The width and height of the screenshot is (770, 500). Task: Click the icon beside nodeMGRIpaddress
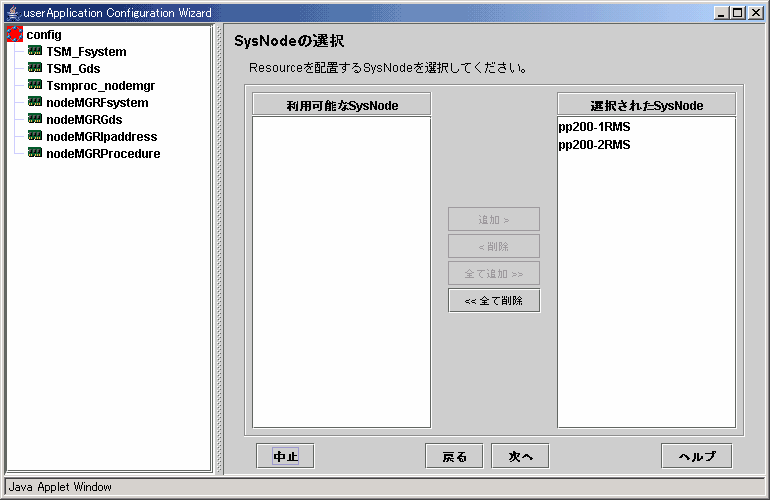(x=35, y=137)
